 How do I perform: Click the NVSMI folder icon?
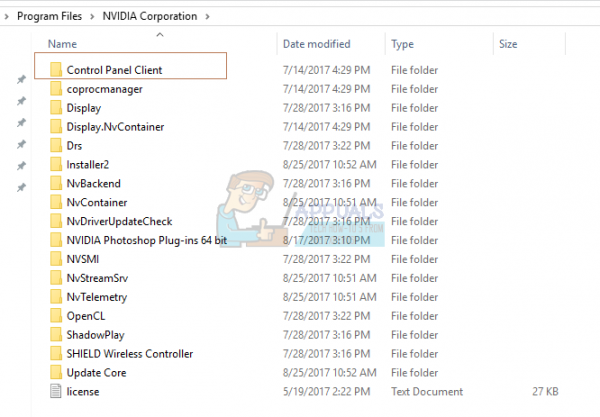tap(56, 259)
